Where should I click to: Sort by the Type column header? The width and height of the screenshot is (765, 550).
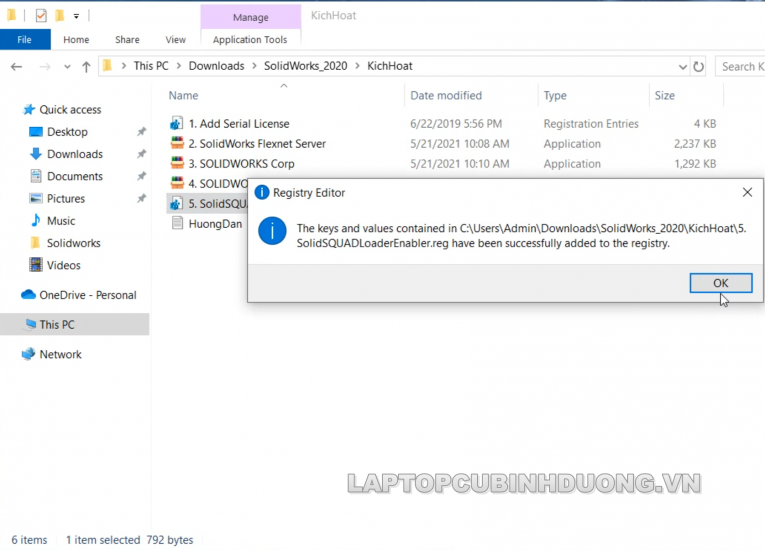pos(555,95)
